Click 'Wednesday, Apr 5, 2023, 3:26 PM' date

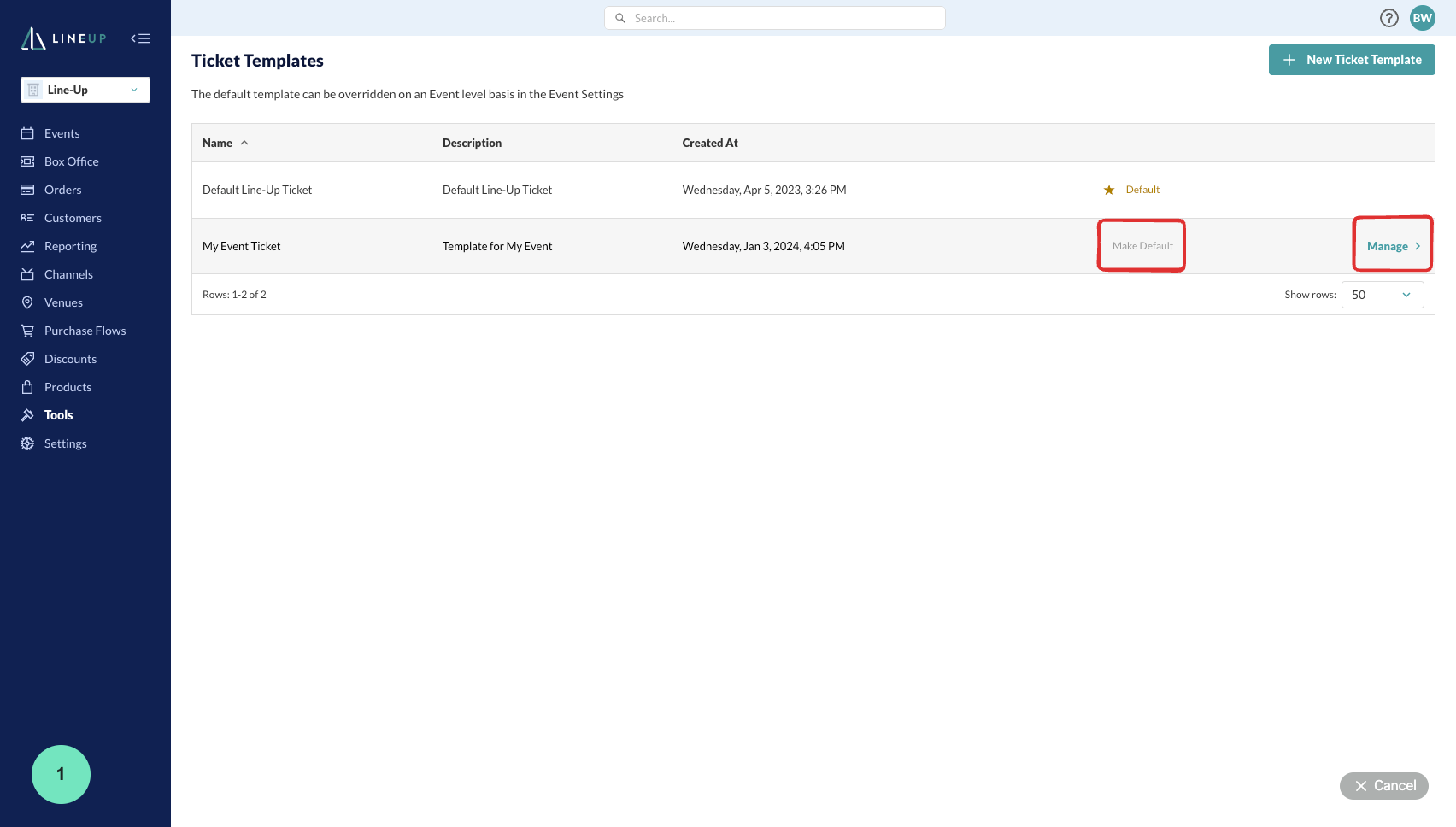pos(764,190)
